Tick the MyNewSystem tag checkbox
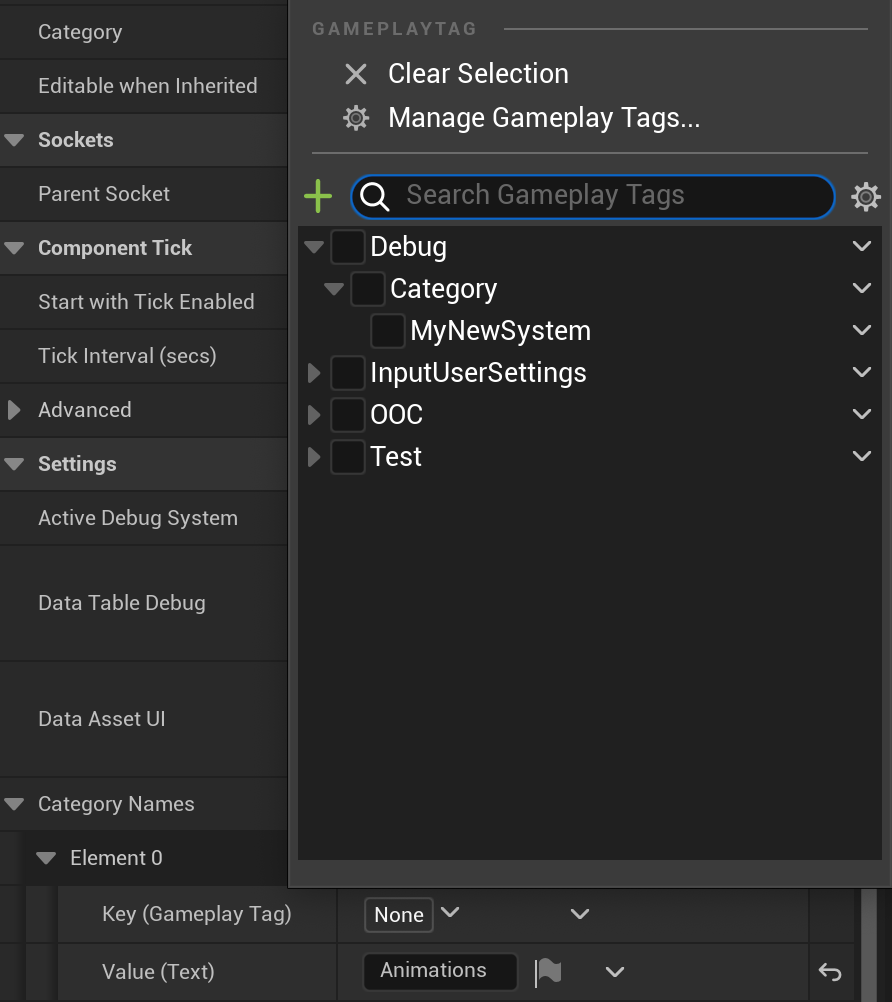 click(388, 331)
